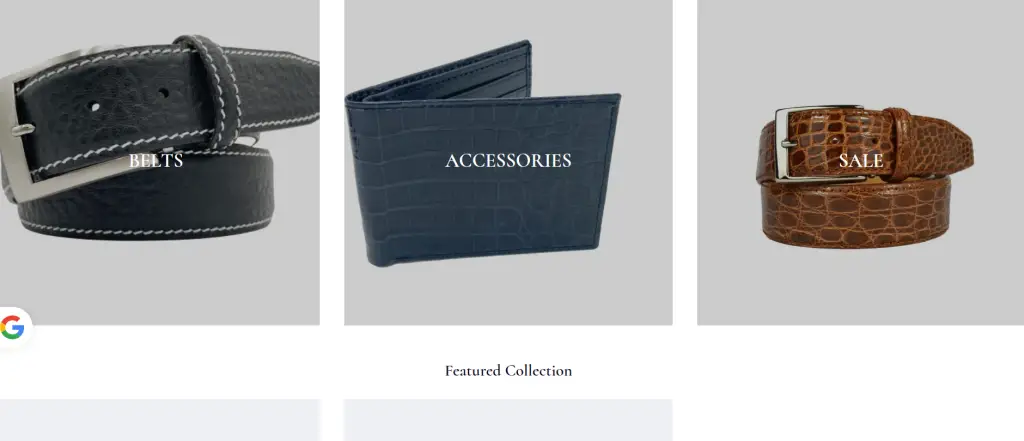Click the gray background below the wallet
This screenshot has height=441, width=1024.
508,295
